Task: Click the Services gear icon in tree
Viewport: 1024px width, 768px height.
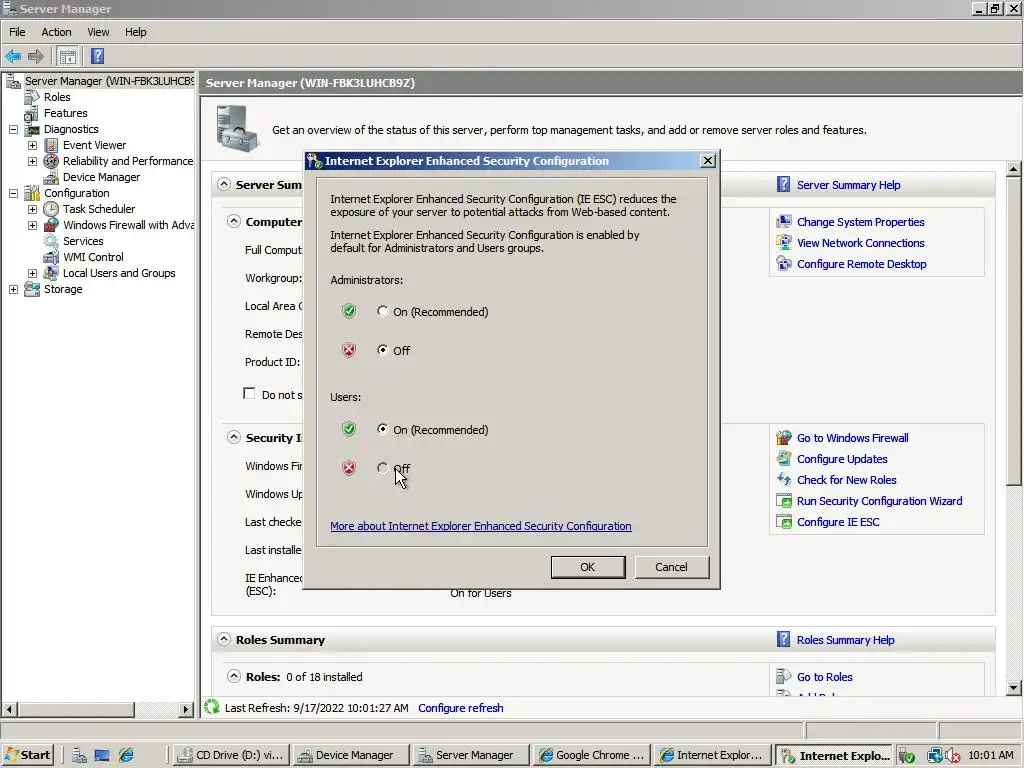Action: coord(51,241)
